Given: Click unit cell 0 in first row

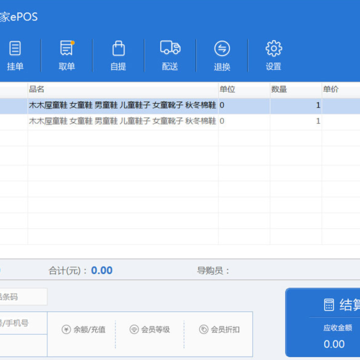Looking at the screenshot, I should click(x=244, y=106).
